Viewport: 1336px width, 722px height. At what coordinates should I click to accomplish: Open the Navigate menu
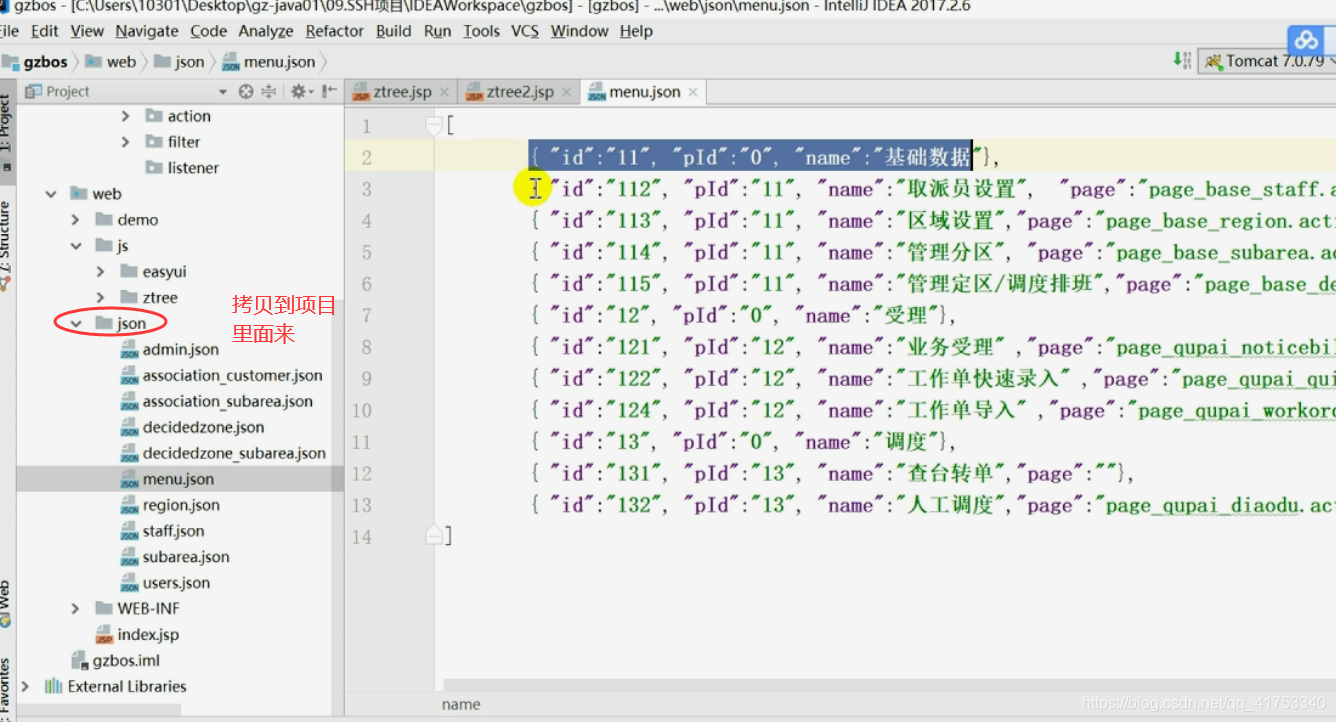[x=147, y=31]
